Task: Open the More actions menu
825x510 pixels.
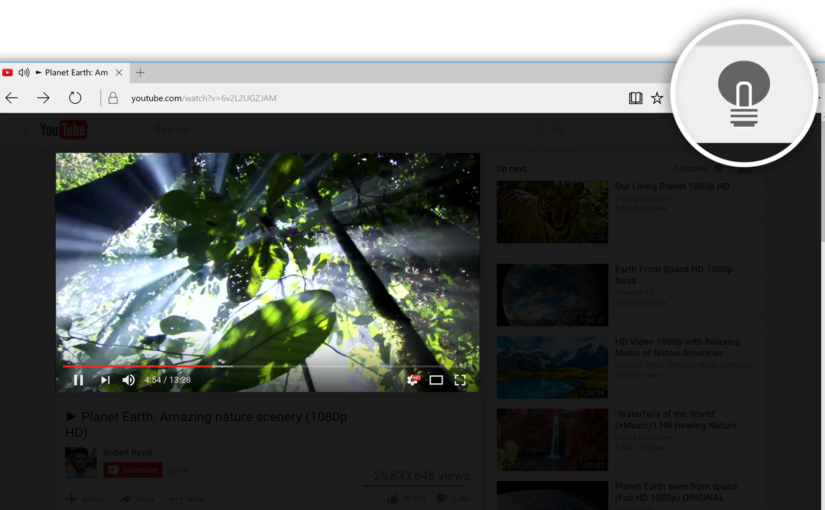Action: point(187,498)
